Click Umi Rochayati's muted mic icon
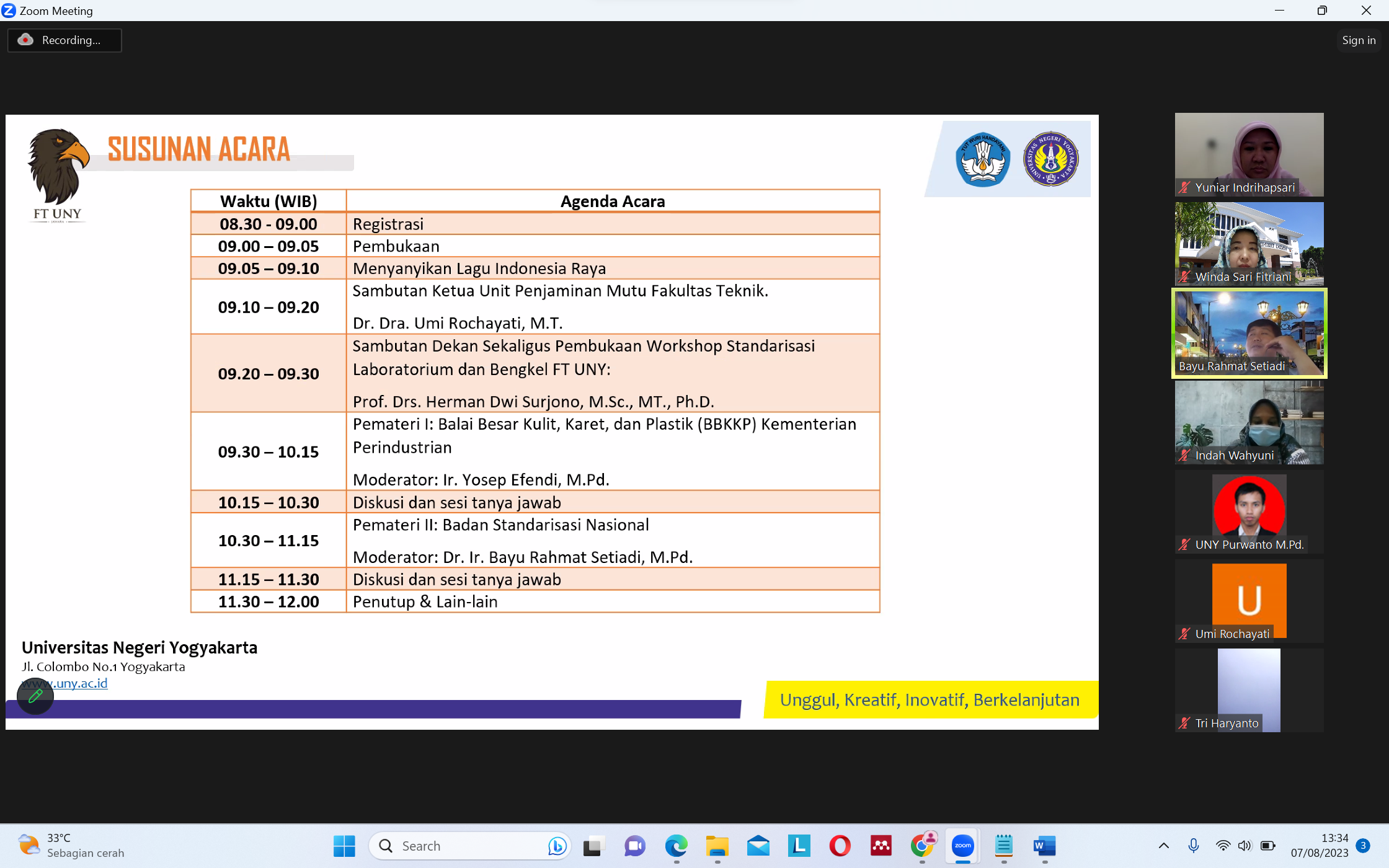Image resolution: width=1389 pixels, height=868 pixels. click(1184, 634)
